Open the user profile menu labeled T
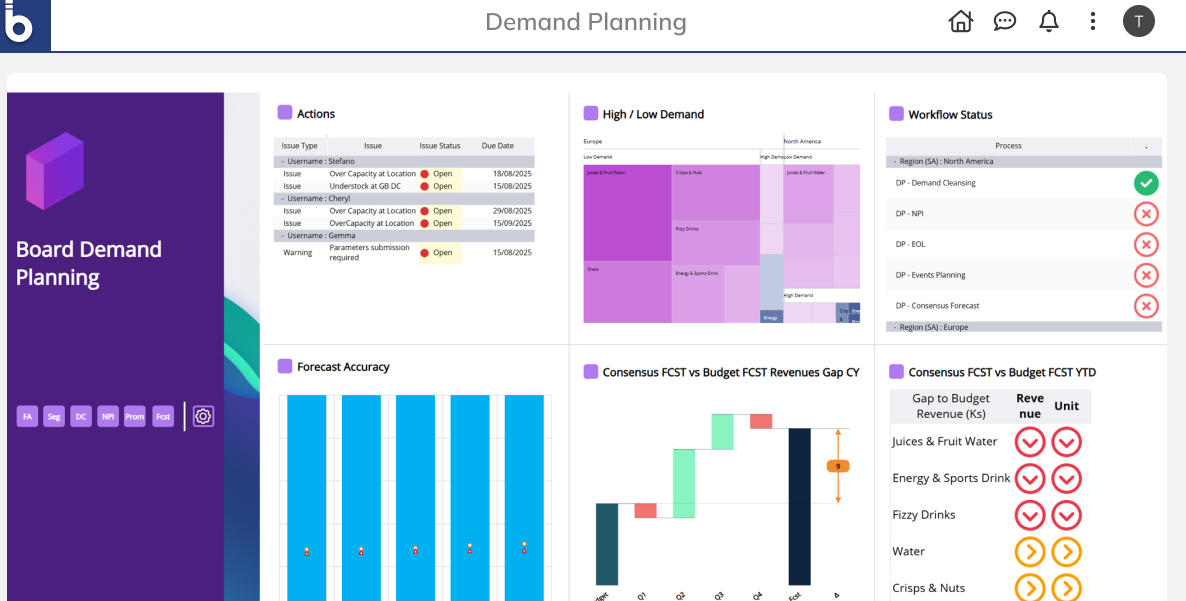Viewport: 1186px width, 601px height. (x=1138, y=21)
